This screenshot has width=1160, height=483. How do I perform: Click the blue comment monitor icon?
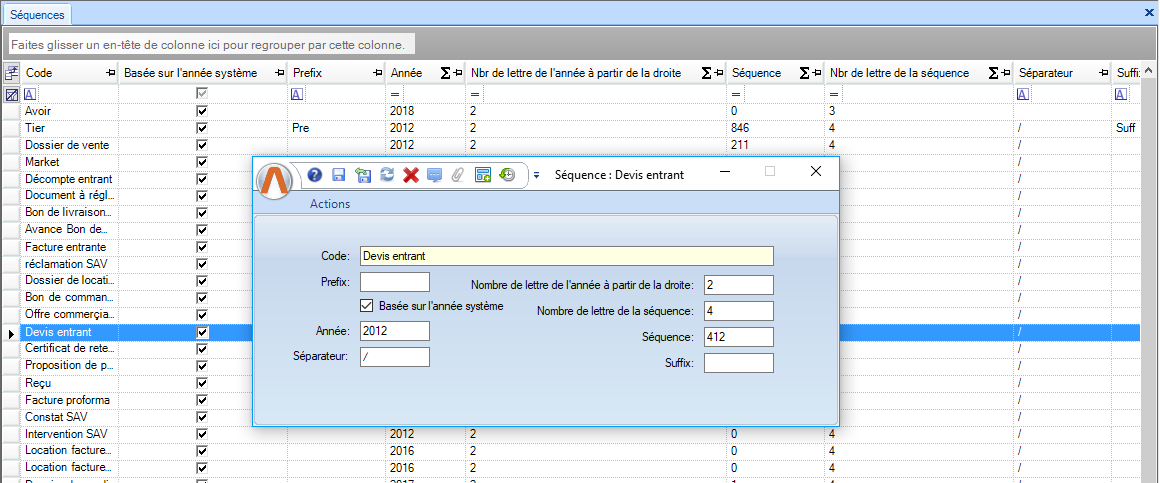(x=434, y=175)
